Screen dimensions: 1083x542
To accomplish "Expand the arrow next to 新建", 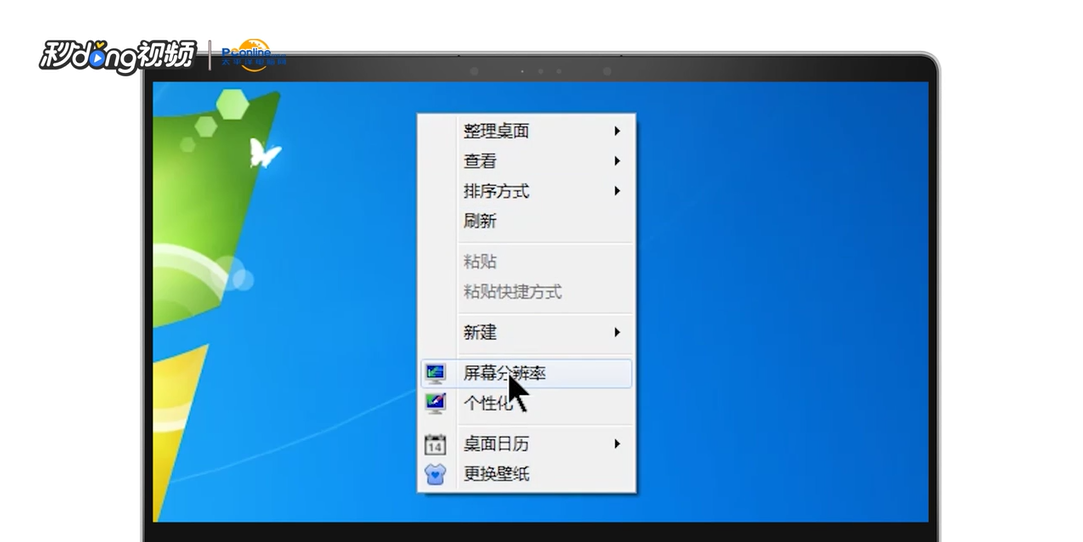I will (x=617, y=332).
